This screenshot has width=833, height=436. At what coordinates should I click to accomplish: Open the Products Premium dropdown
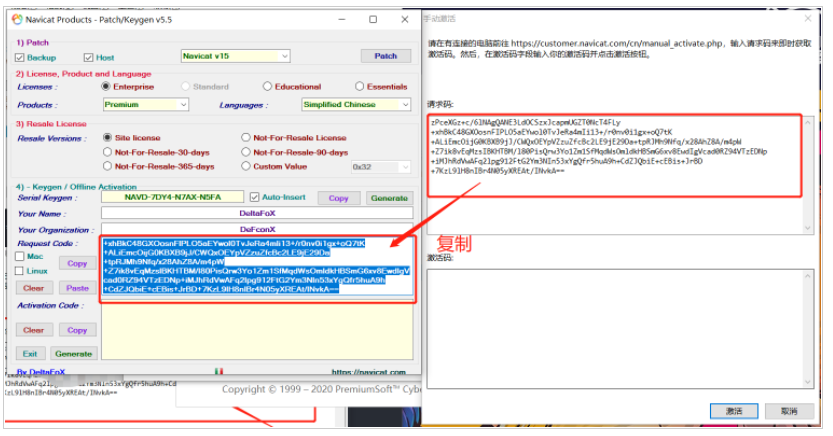[146, 105]
